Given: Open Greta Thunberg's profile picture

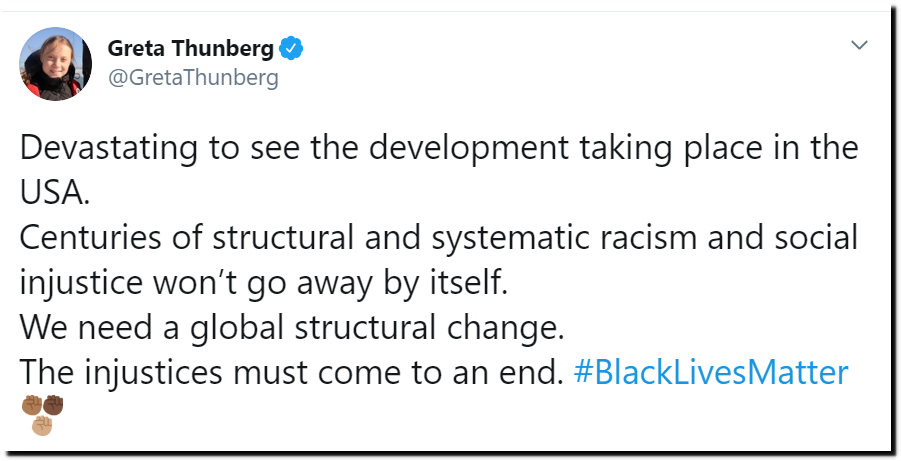Looking at the screenshot, I should (x=56, y=64).
